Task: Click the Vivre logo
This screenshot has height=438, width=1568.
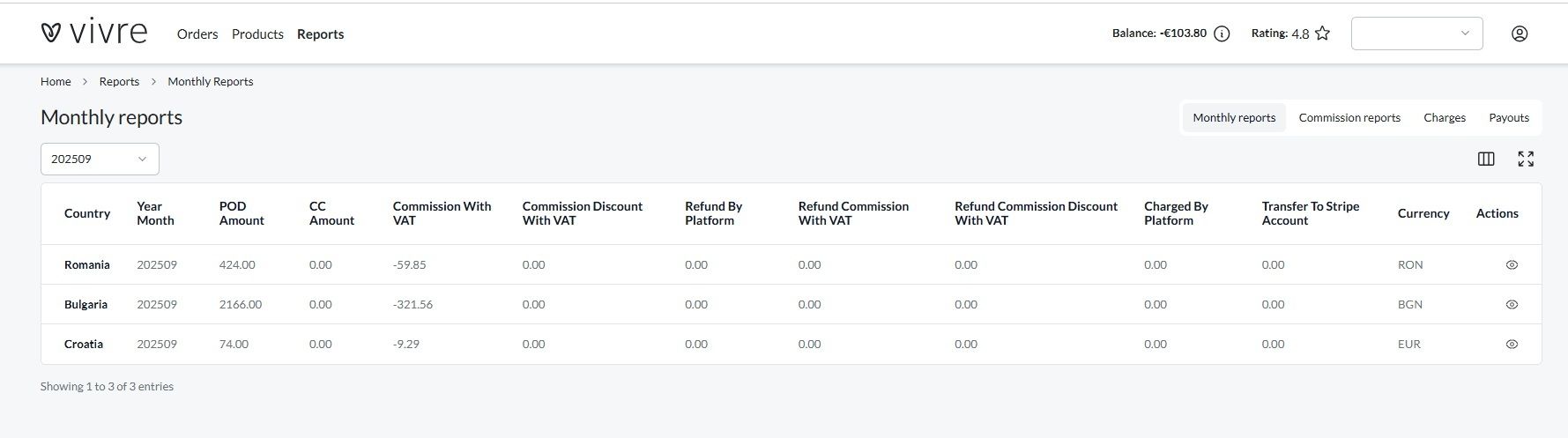Action: 93,33
